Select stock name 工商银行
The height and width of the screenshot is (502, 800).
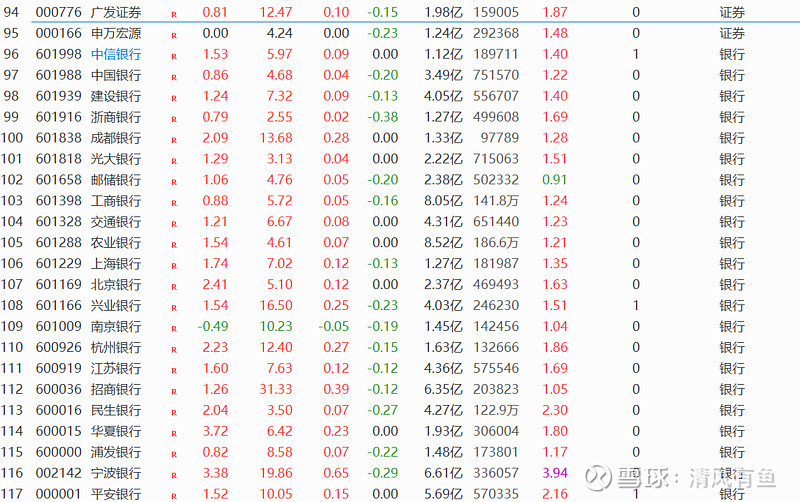116,200
